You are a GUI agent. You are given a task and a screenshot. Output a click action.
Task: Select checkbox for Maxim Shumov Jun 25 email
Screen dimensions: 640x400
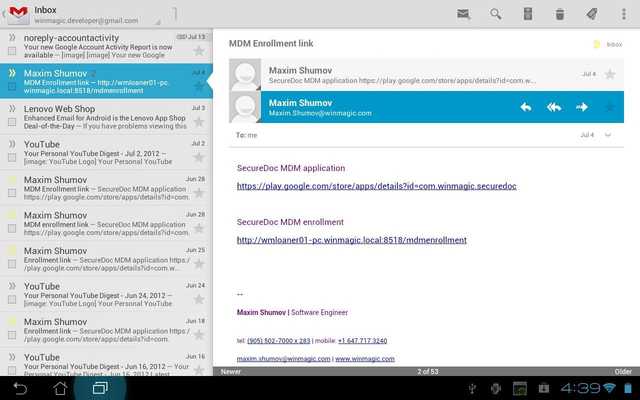(12, 264)
